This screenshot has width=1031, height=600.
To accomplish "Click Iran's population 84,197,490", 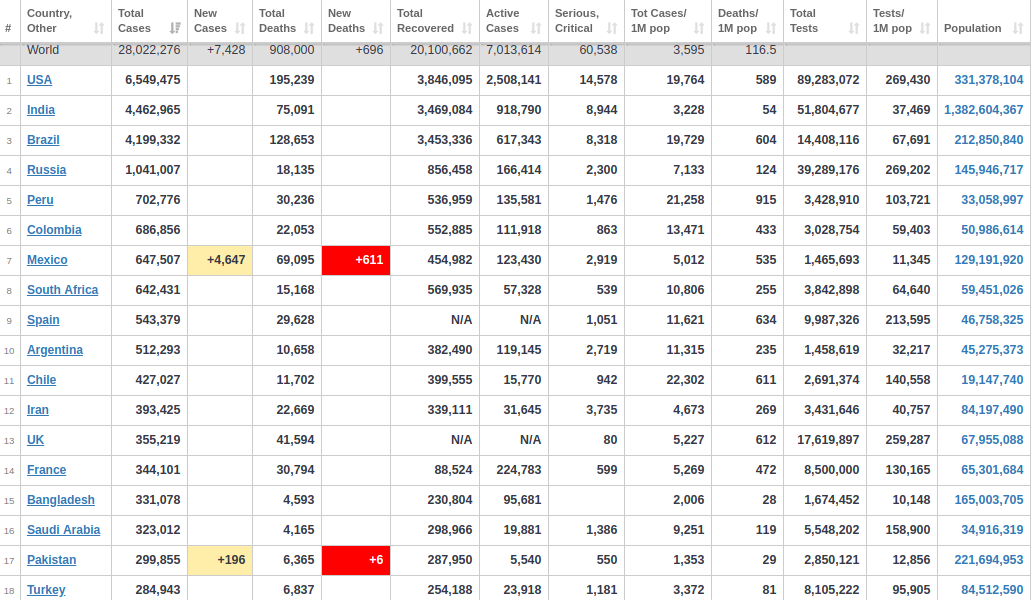I will (992, 410).
